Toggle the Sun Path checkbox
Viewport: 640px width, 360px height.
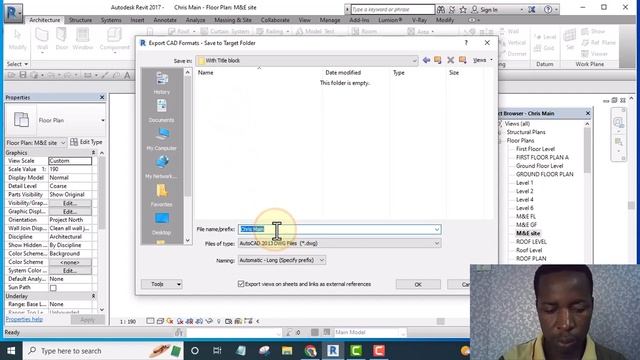click(x=53, y=288)
